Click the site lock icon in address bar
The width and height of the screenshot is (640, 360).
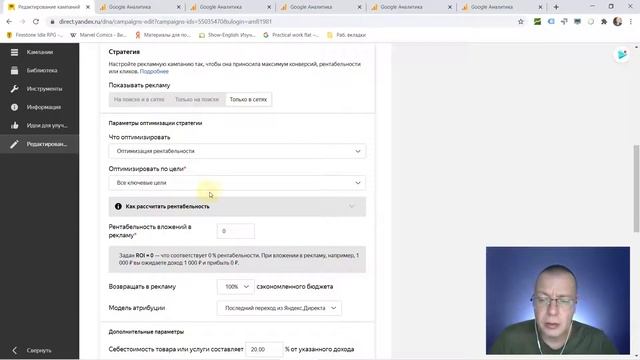pyautogui.click(x=52, y=22)
